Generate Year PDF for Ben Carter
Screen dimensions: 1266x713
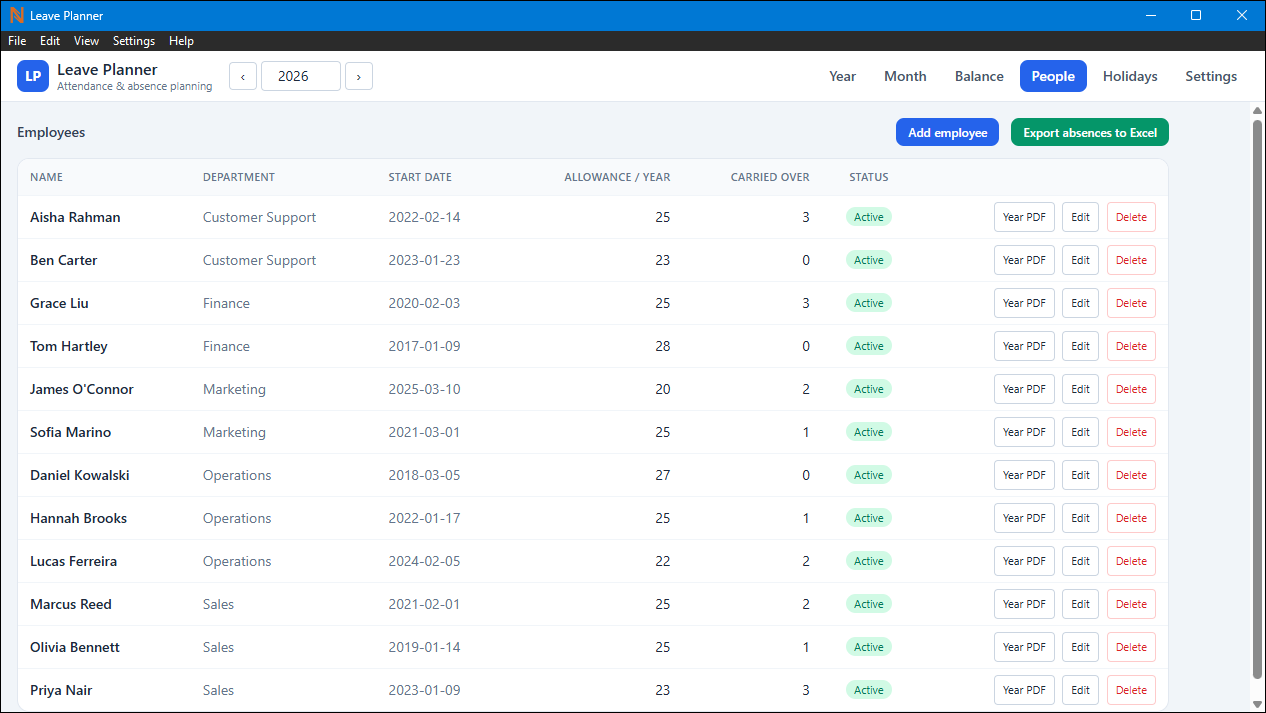pyautogui.click(x=1024, y=260)
